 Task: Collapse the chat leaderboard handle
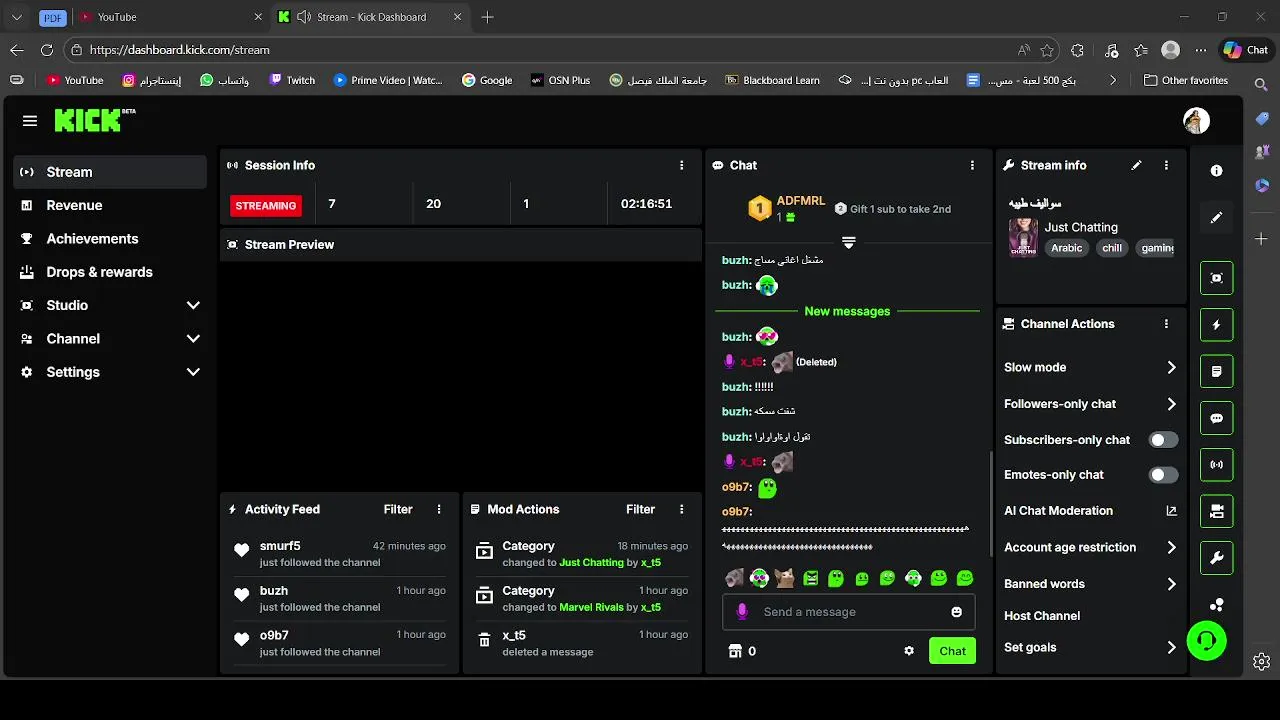[x=848, y=243]
